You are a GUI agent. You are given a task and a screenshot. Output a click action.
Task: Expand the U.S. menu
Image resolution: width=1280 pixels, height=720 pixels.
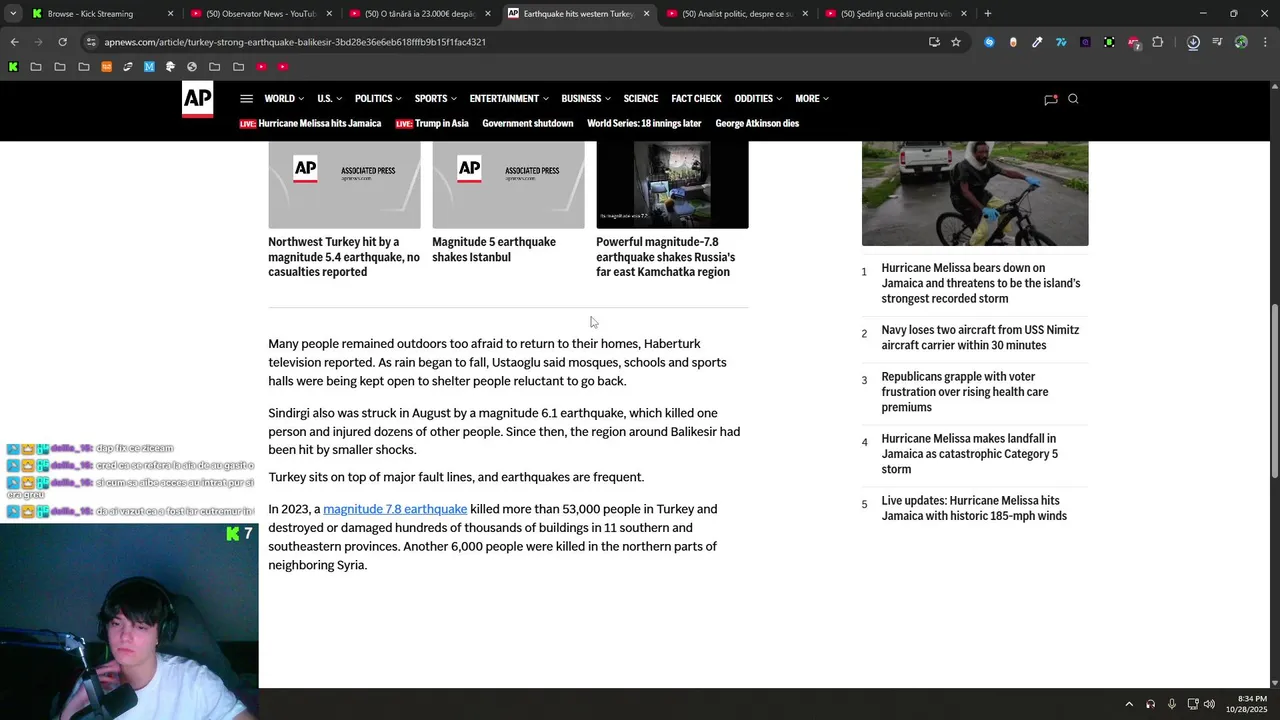coord(329,99)
